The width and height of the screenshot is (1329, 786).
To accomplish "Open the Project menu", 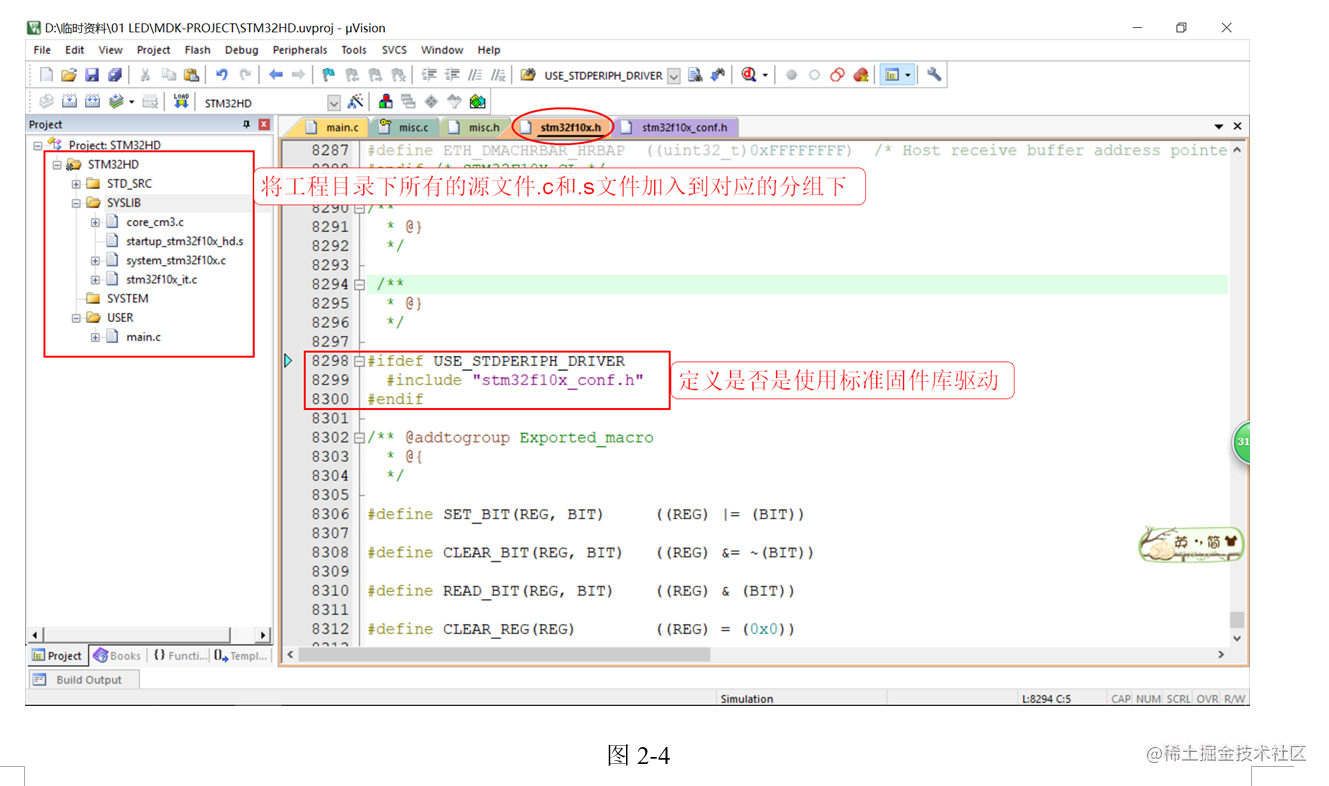I will (154, 50).
